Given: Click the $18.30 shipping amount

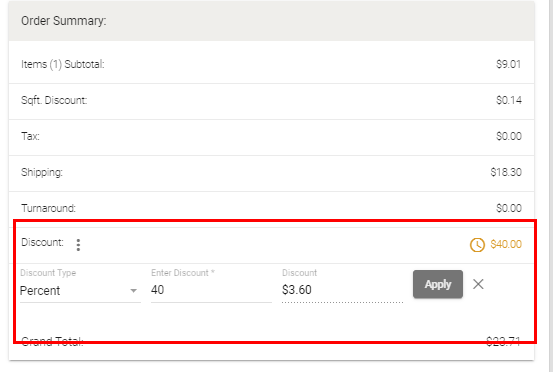Looking at the screenshot, I should coord(506,172).
